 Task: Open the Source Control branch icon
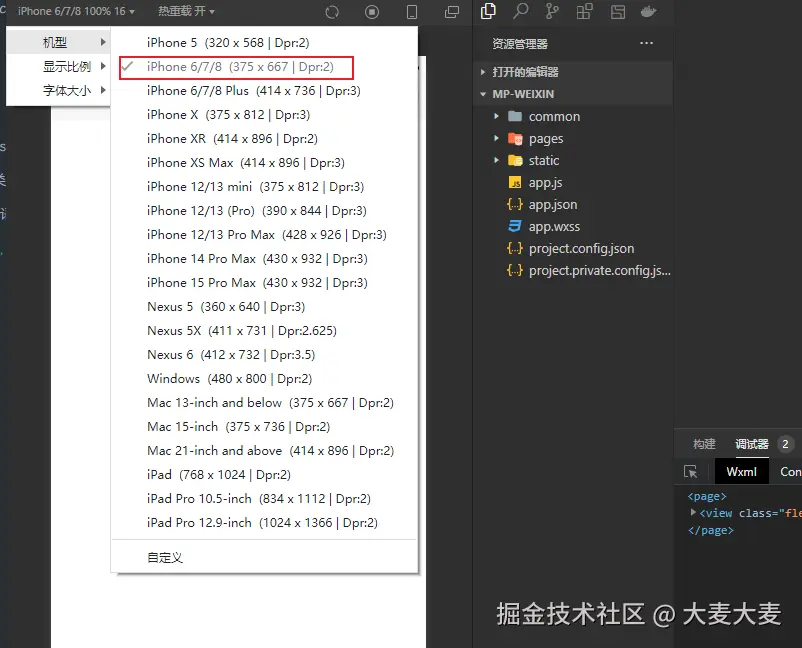coord(552,11)
